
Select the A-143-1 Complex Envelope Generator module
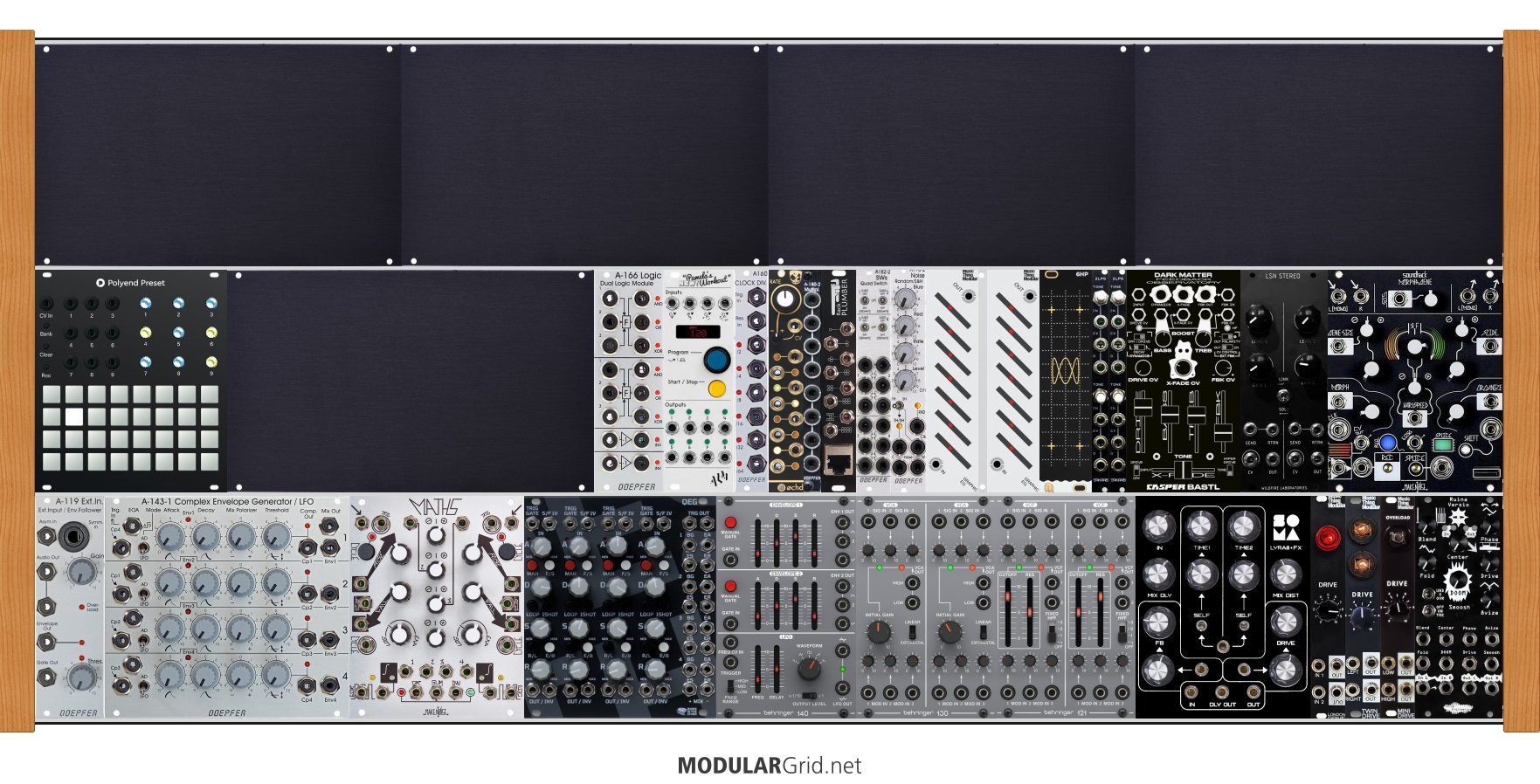227,607
